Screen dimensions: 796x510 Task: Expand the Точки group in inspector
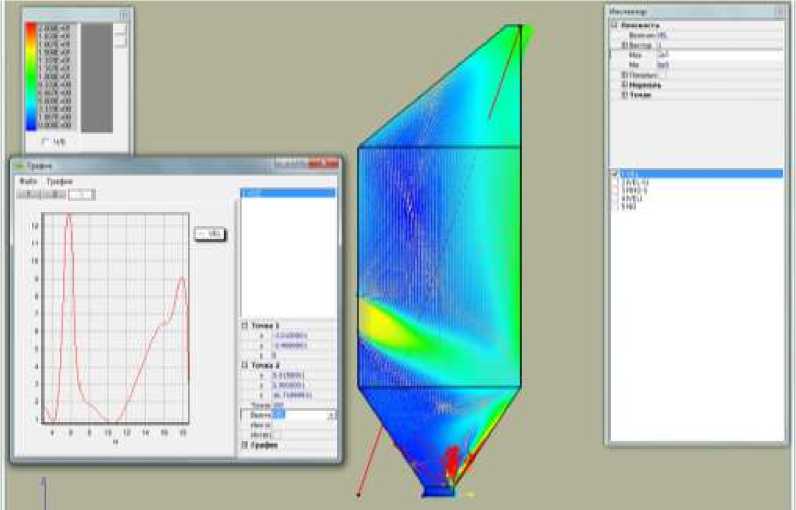(625, 95)
